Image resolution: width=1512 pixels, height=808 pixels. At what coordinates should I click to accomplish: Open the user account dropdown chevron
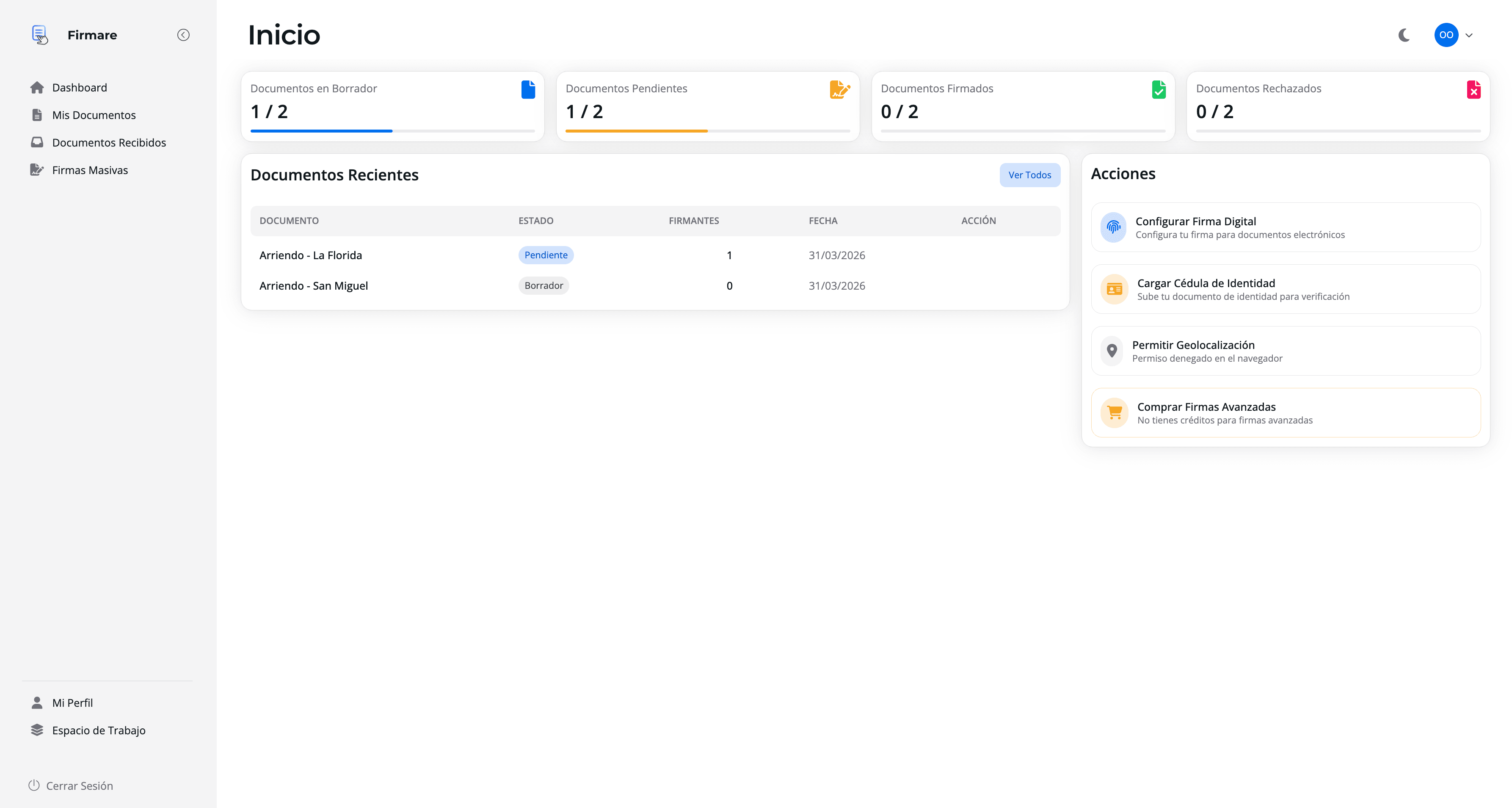(x=1470, y=35)
